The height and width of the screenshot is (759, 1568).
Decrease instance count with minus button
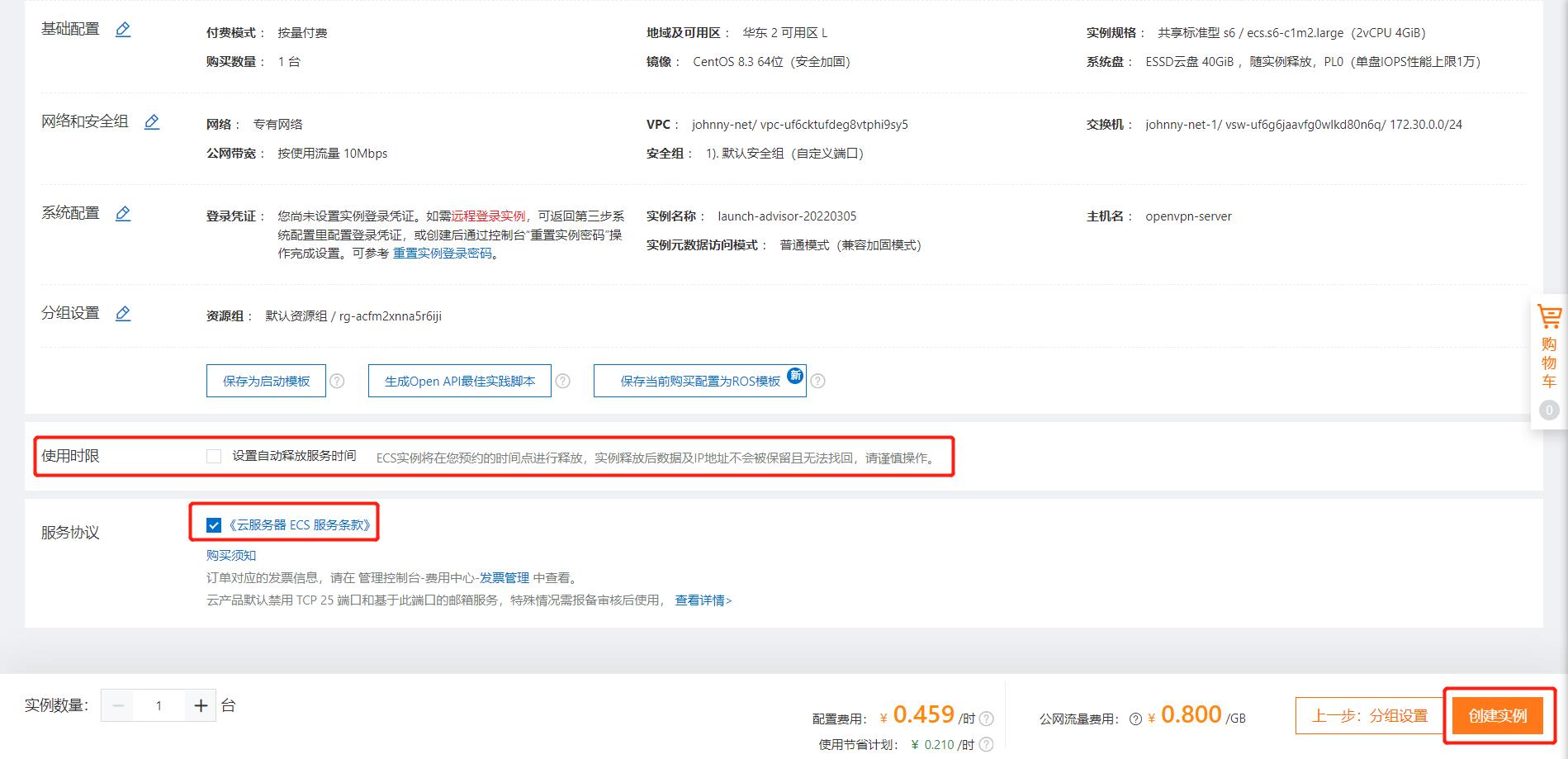click(x=118, y=705)
